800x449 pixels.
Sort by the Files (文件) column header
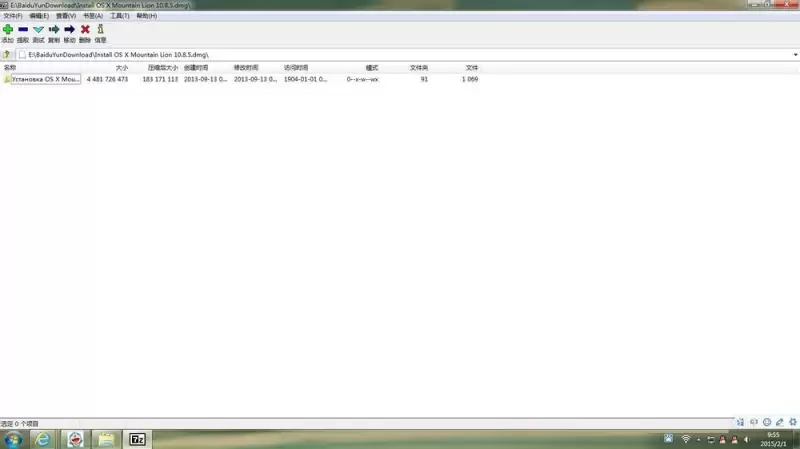pyautogui.click(x=472, y=67)
